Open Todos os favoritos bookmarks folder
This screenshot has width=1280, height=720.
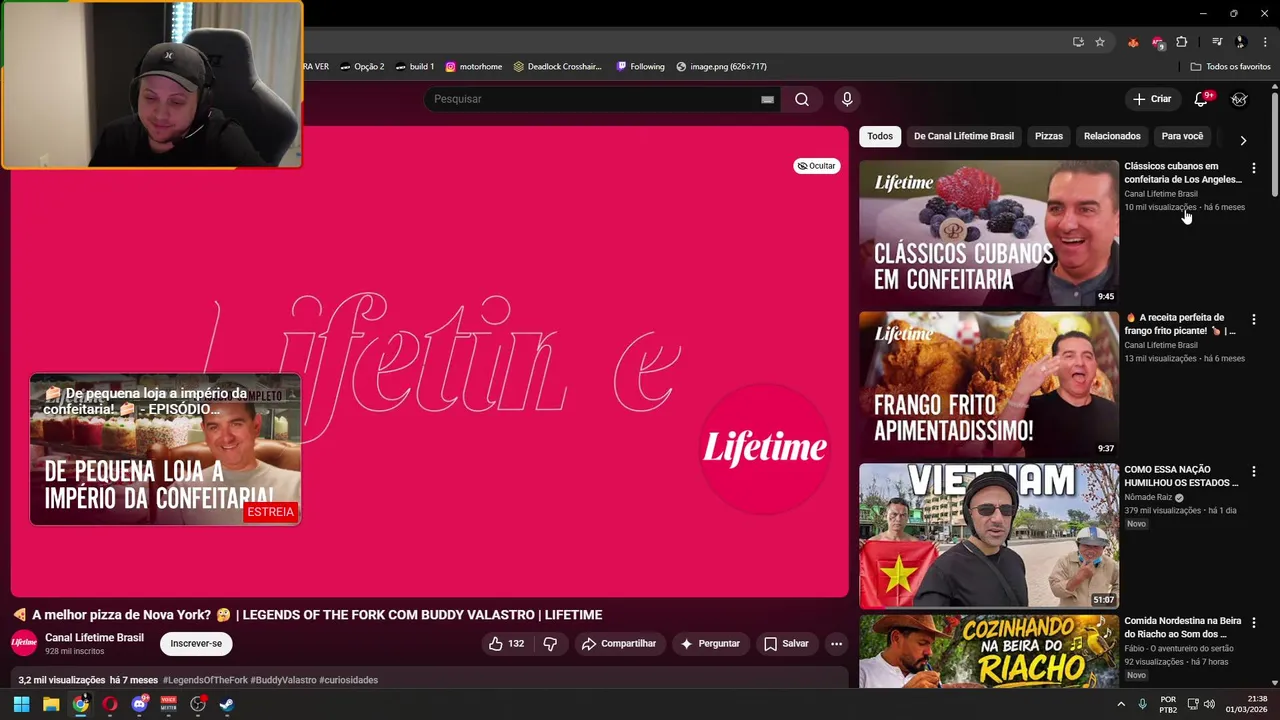tap(1231, 67)
